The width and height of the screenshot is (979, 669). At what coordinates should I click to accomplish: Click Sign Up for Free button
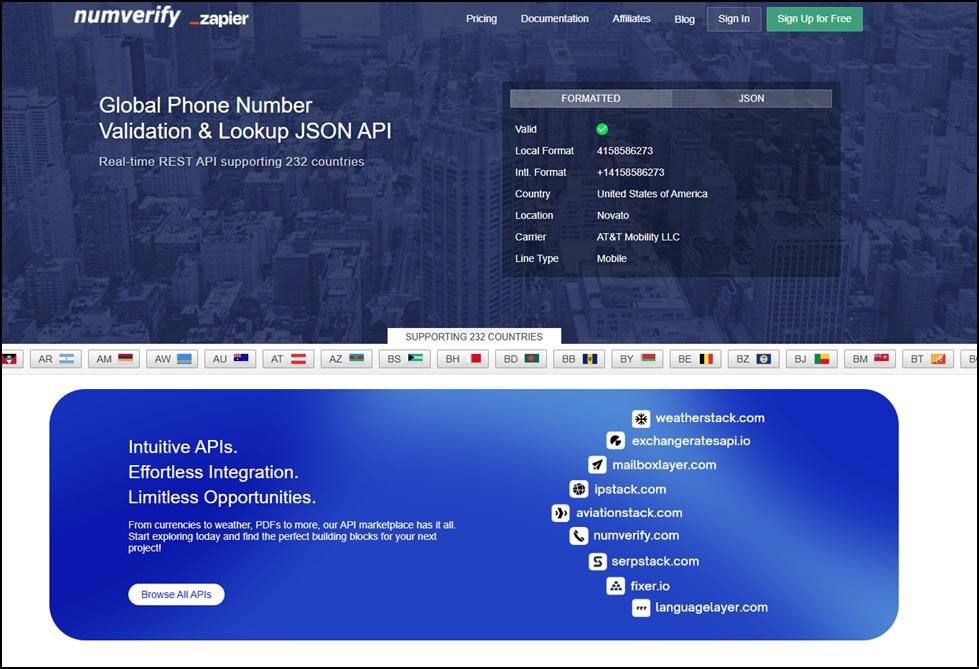(814, 19)
